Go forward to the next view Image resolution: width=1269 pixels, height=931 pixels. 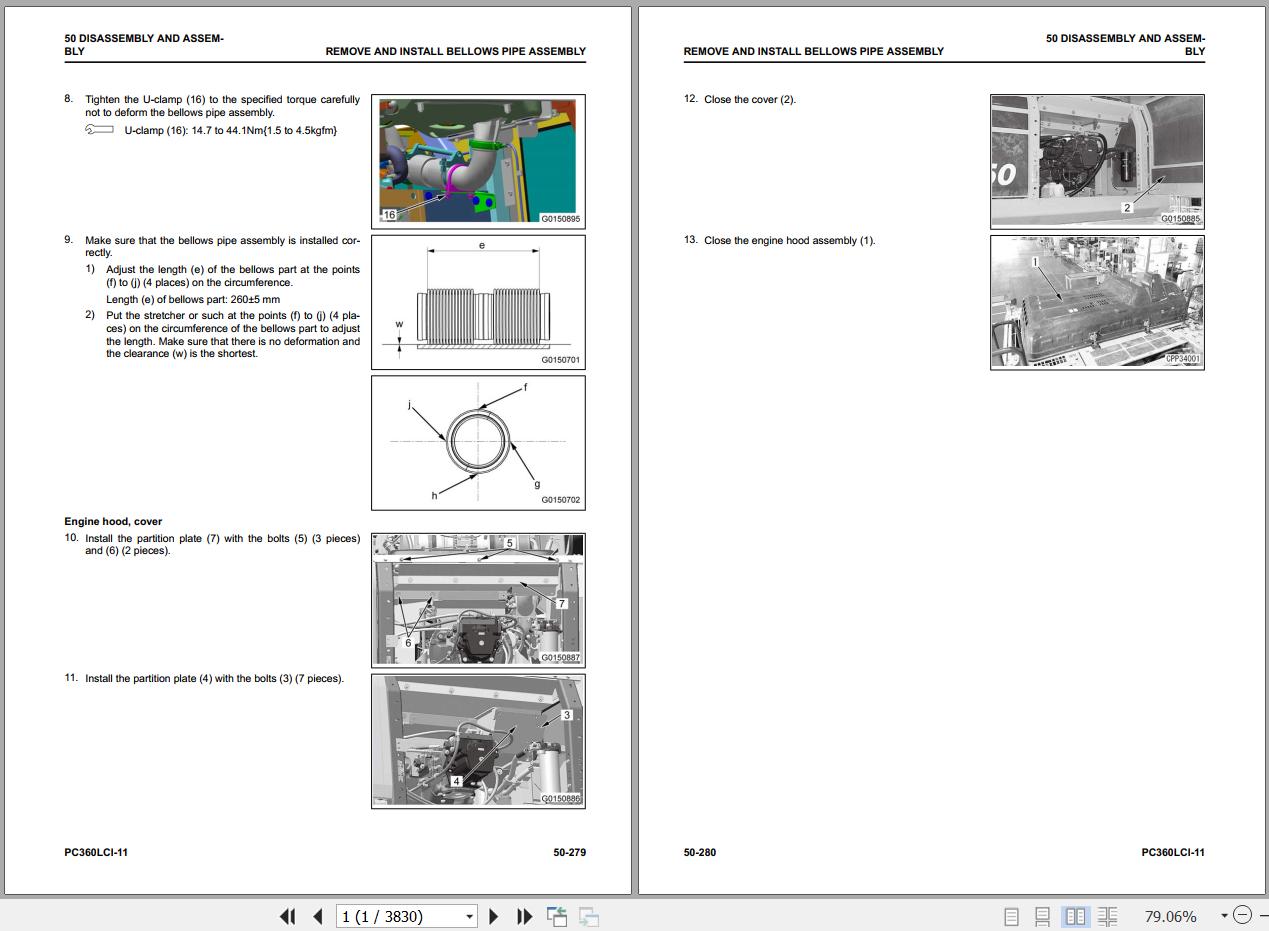589,916
